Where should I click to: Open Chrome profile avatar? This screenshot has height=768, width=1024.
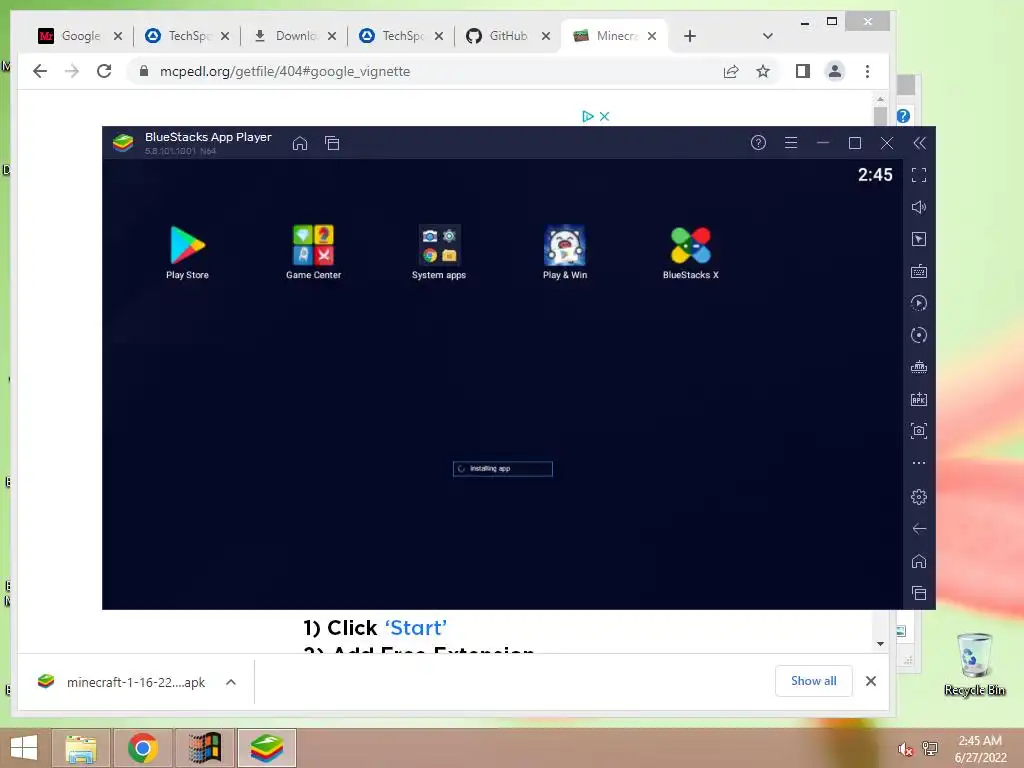[x=835, y=71]
